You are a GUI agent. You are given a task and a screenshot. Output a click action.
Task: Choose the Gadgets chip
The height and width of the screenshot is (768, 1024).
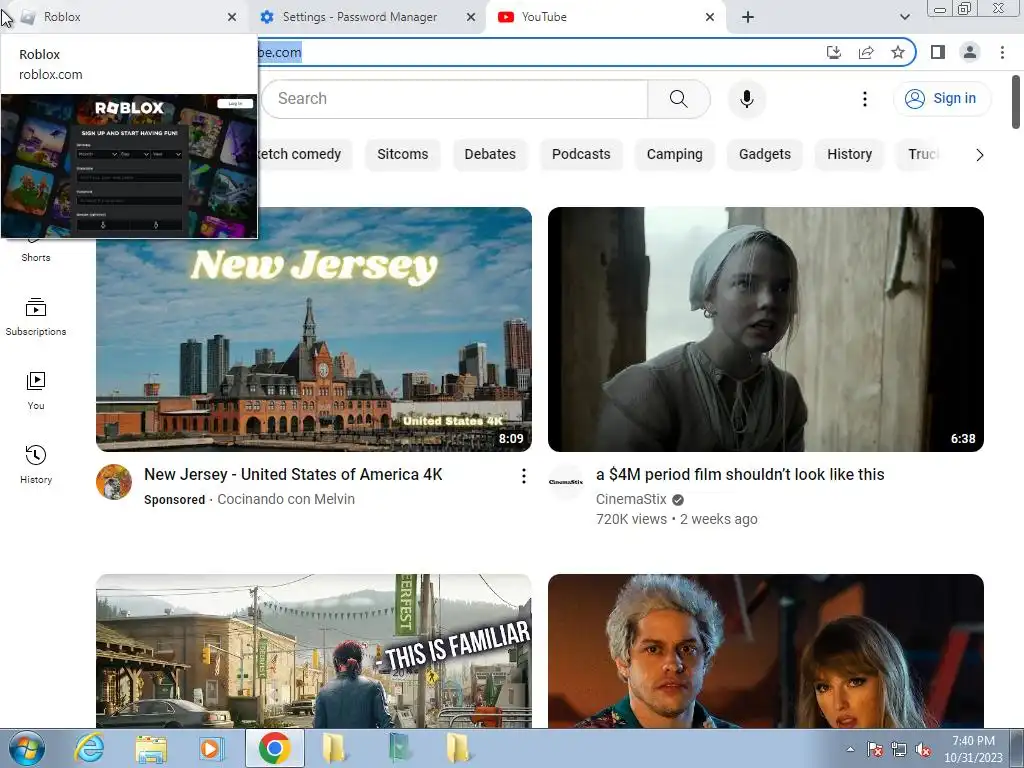pos(765,154)
